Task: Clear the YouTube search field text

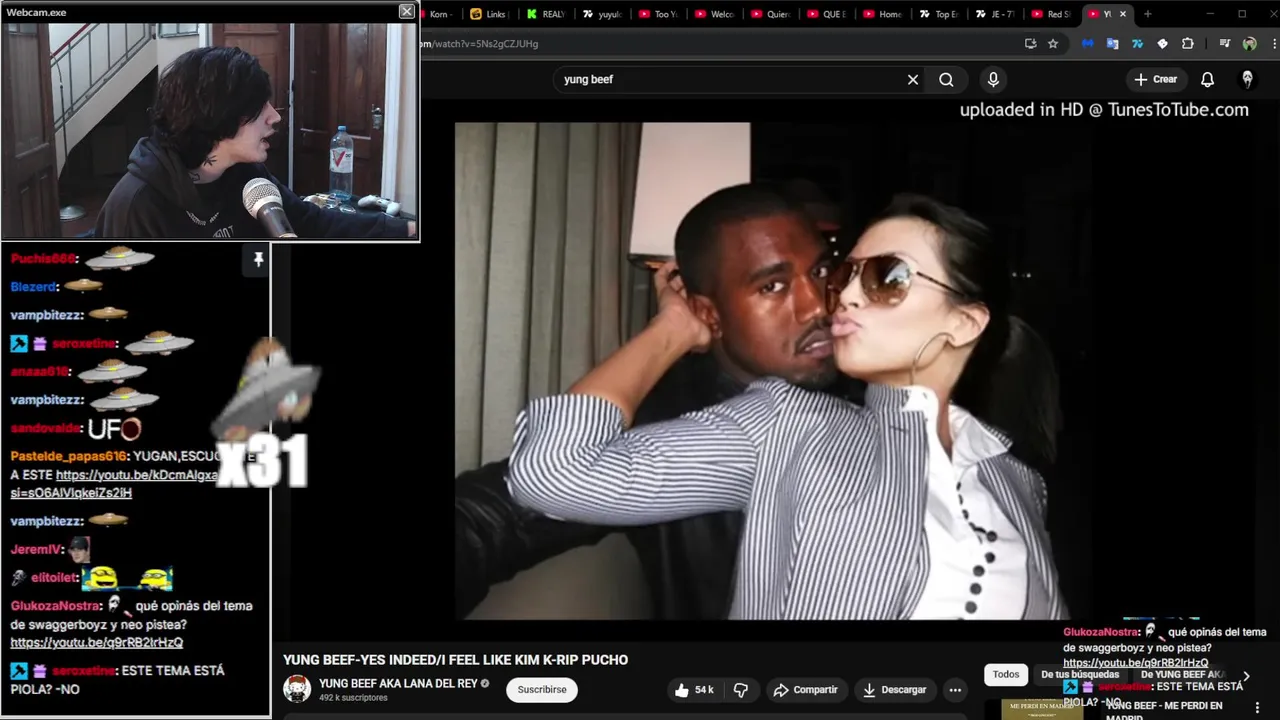Action: coord(912,80)
